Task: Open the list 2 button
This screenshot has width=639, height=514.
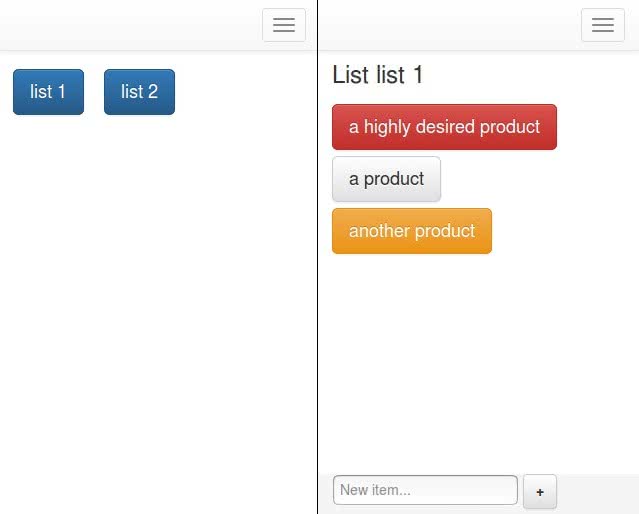Action: point(139,92)
